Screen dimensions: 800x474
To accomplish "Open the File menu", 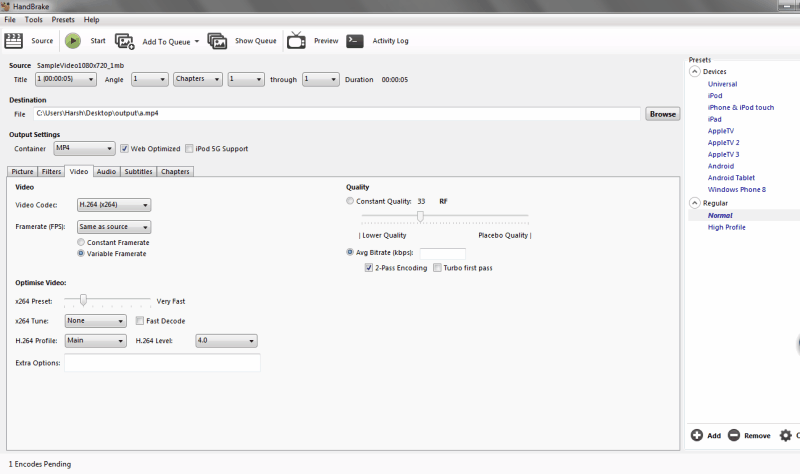I will point(10,20).
